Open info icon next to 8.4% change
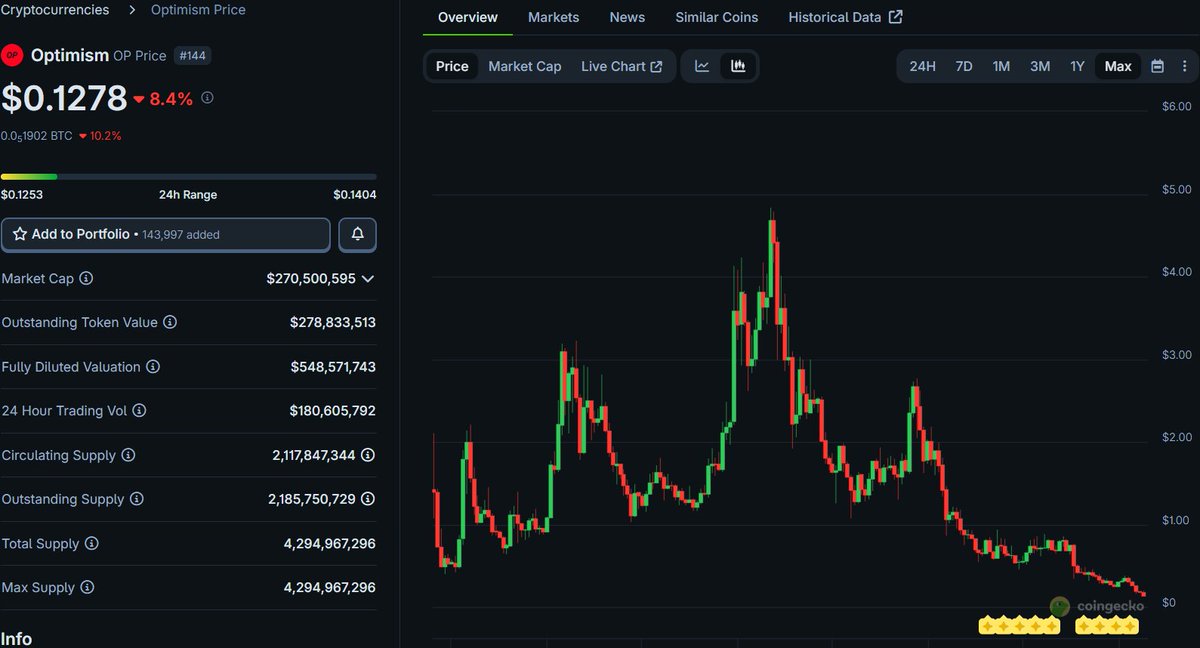 207,98
